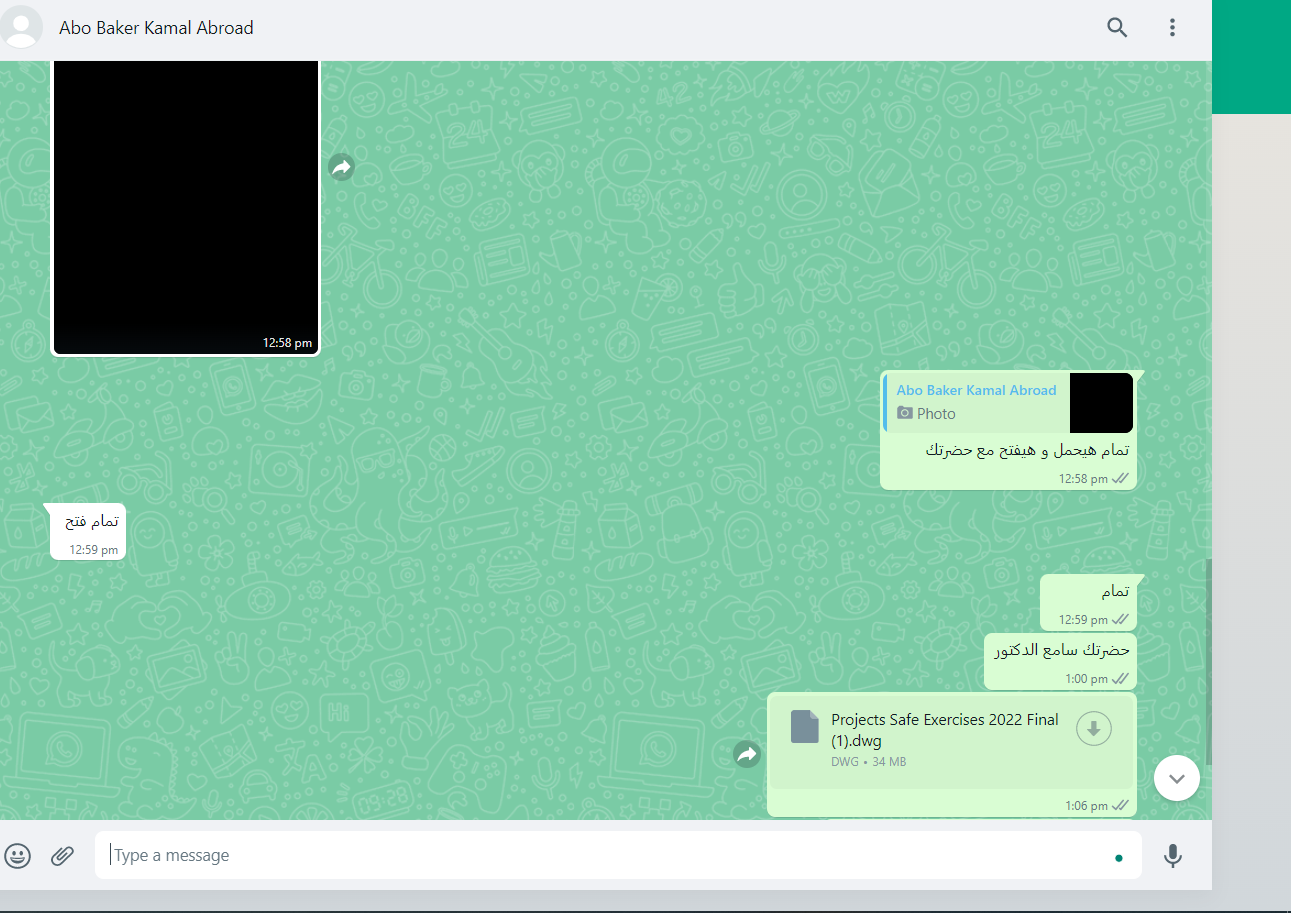Download the Projects Safe Exercises 2022 Final dwg
1291x913 pixels.
(x=1094, y=729)
